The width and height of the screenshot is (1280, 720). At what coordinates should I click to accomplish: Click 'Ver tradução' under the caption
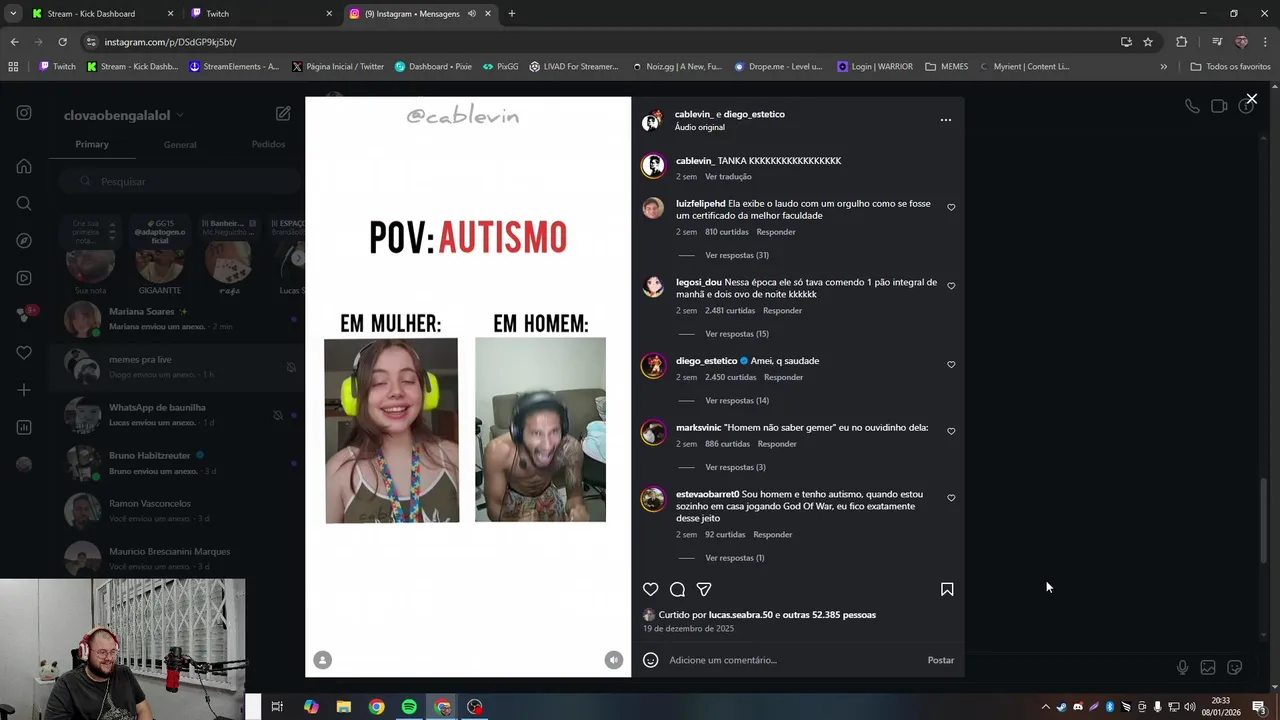click(x=728, y=177)
